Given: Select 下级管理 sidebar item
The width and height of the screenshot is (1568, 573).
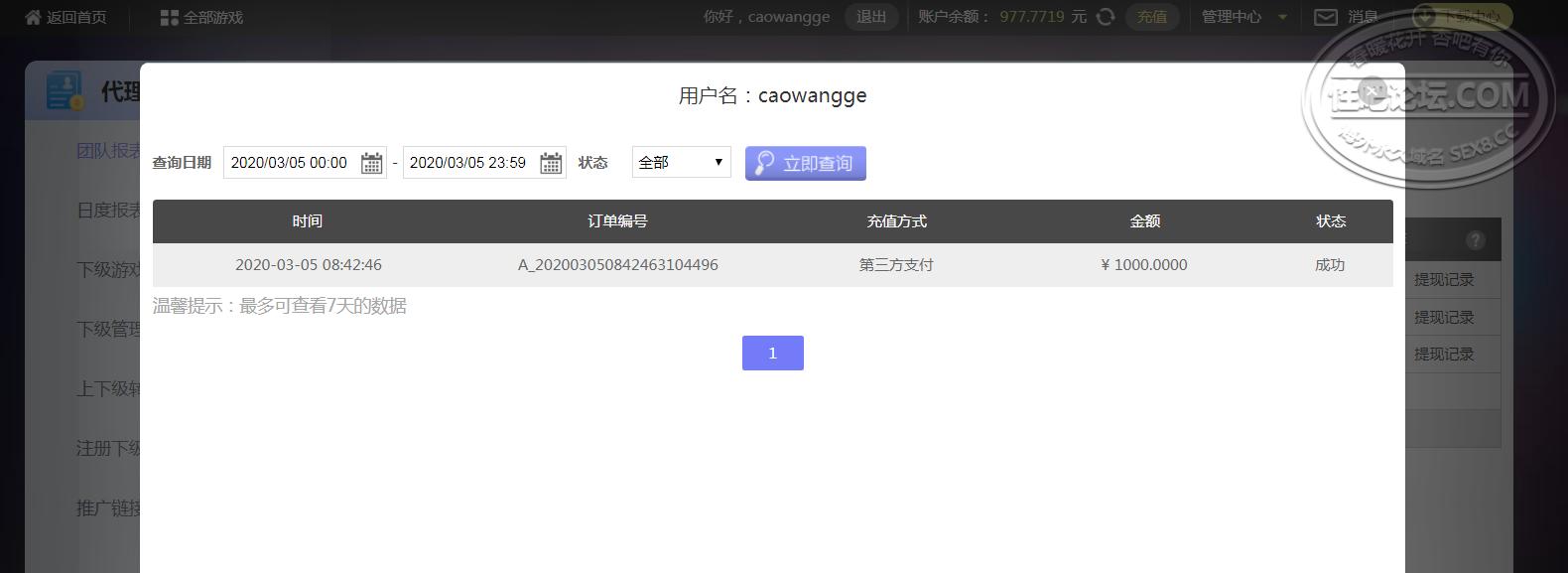Looking at the screenshot, I should click(x=109, y=330).
